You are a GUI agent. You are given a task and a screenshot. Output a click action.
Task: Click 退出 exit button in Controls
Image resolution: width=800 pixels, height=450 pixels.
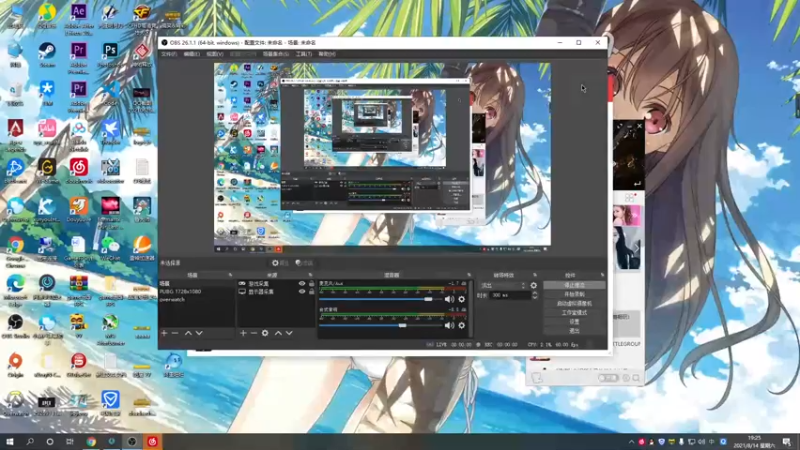pyautogui.click(x=574, y=331)
